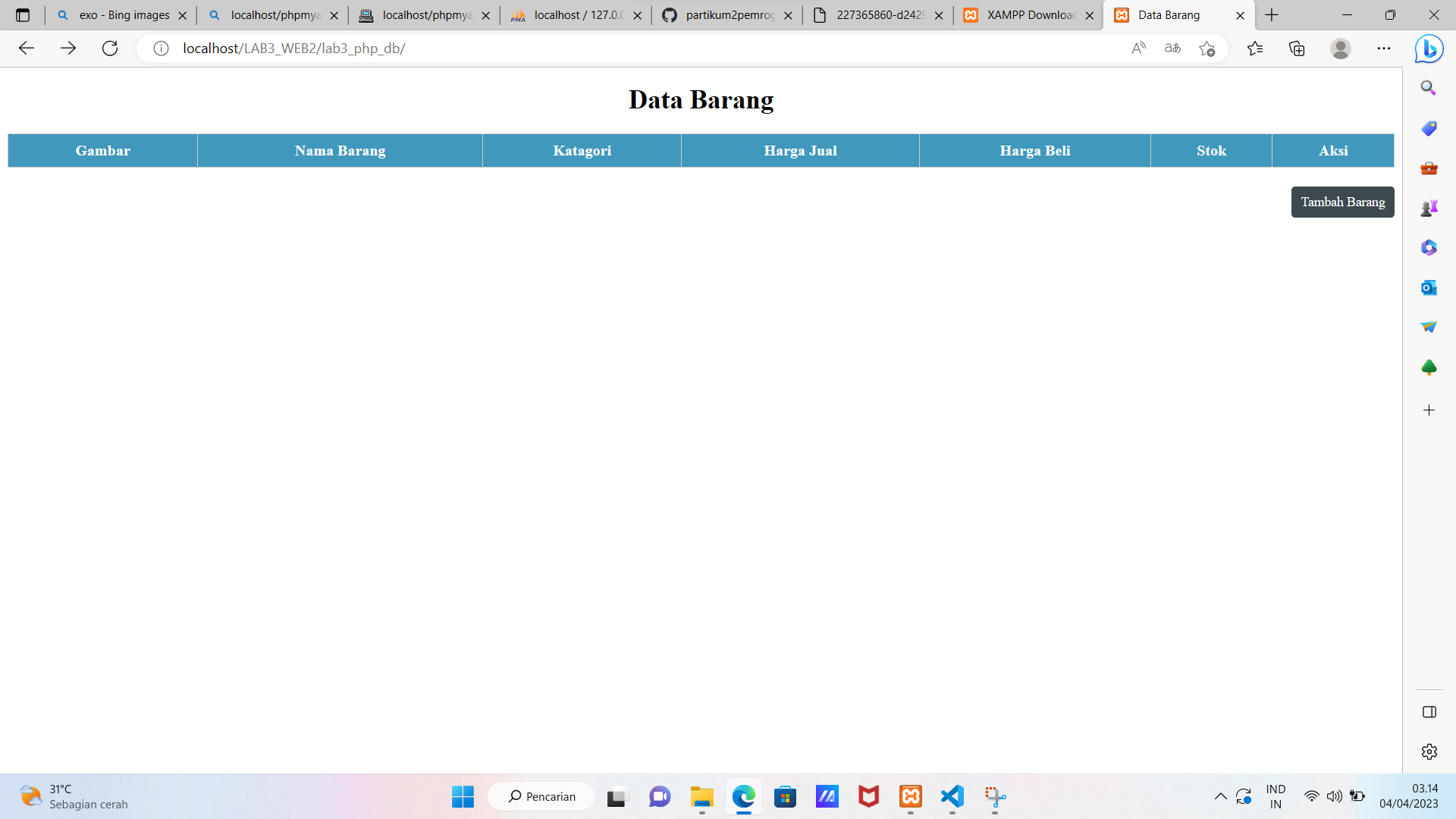This screenshot has width=1456, height=819.
Task: Adjust volume from the system tray
Action: [x=1335, y=796]
